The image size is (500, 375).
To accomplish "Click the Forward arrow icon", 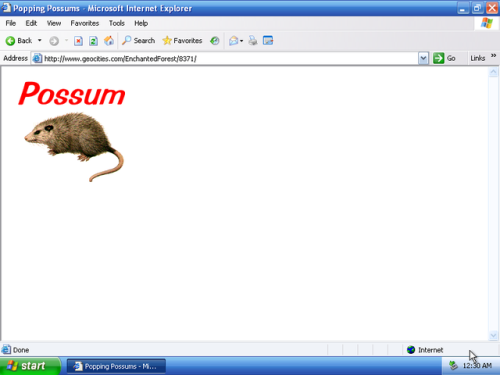I will pyautogui.click(x=54, y=41).
